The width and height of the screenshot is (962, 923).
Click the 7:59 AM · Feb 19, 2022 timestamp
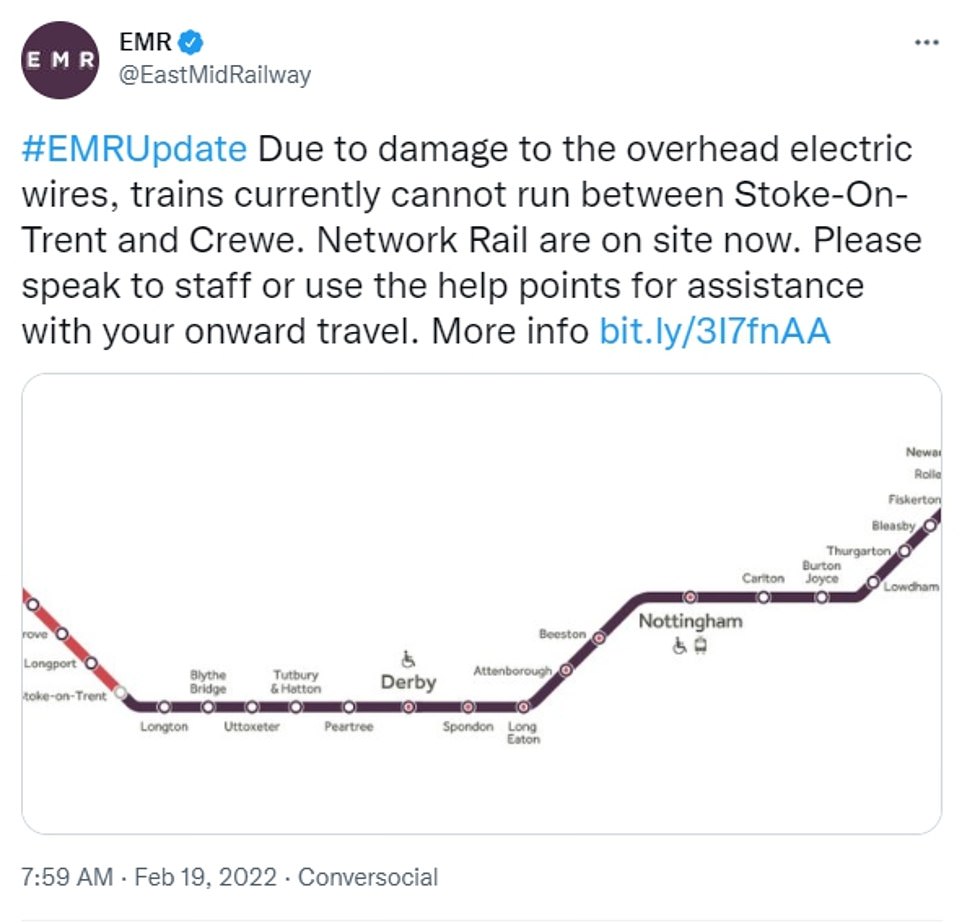click(148, 877)
